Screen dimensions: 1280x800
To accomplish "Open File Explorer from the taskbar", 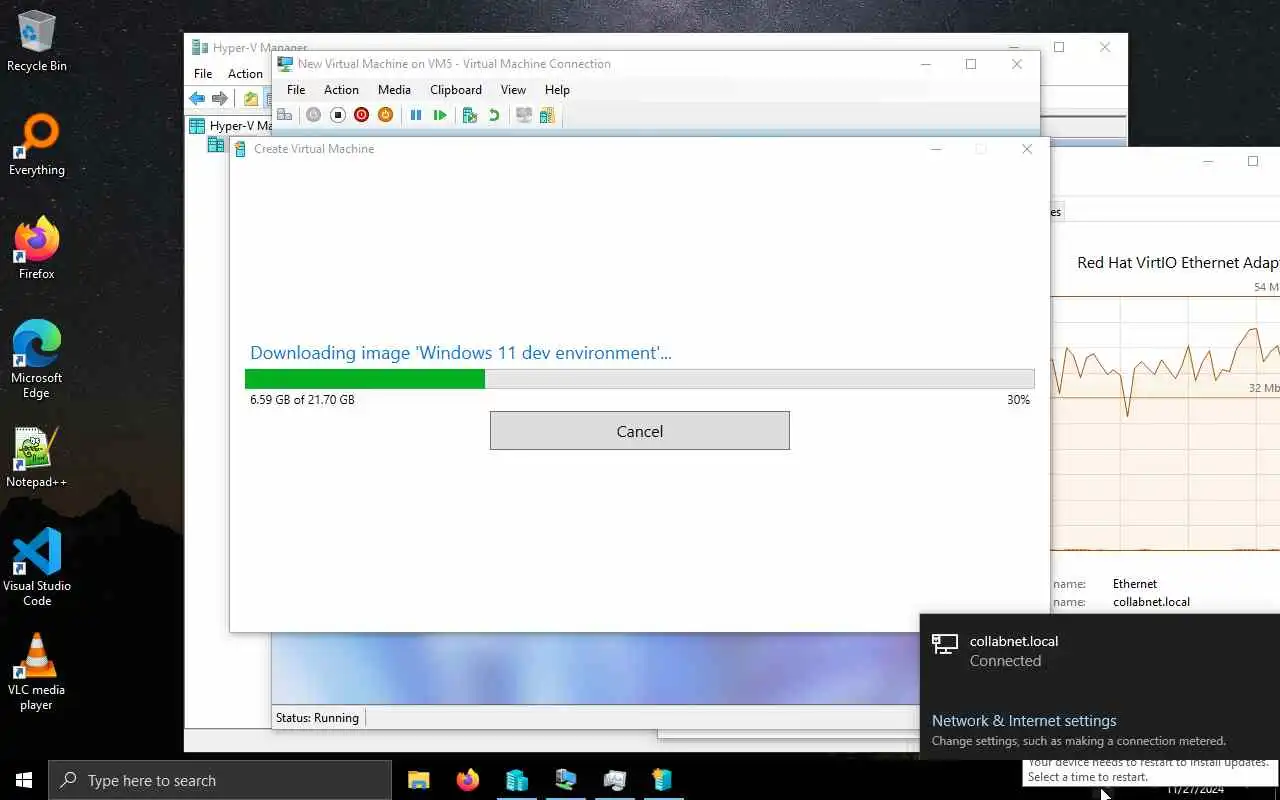I will tap(418, 780).
